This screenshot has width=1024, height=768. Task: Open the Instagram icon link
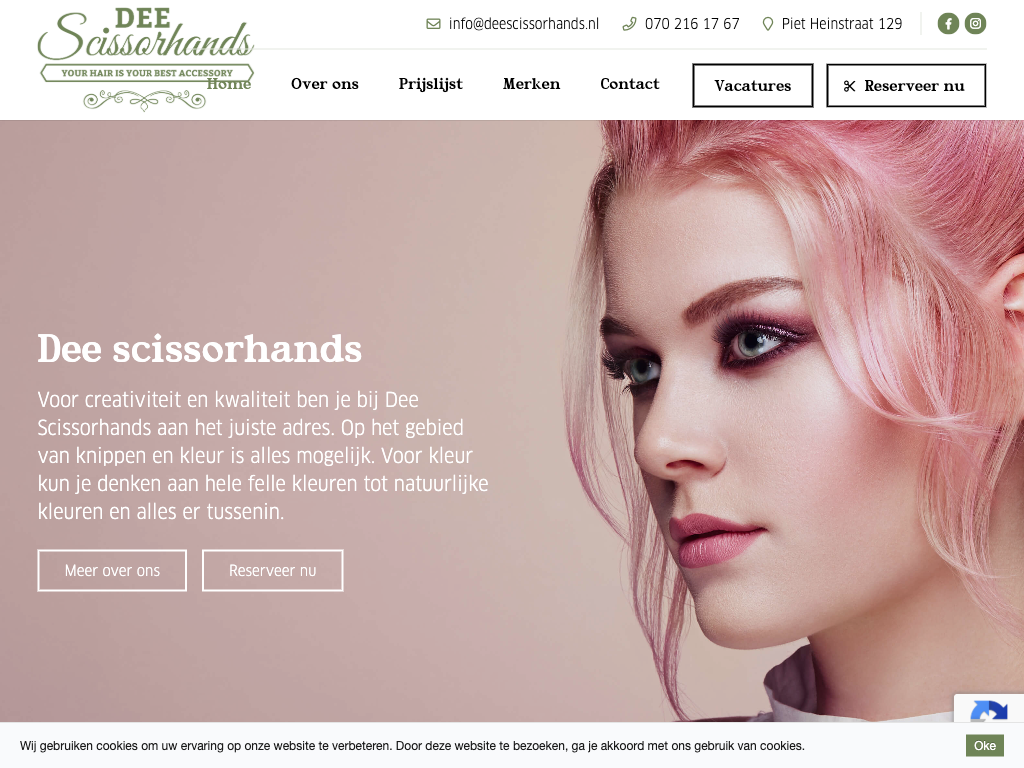[975, 24]
